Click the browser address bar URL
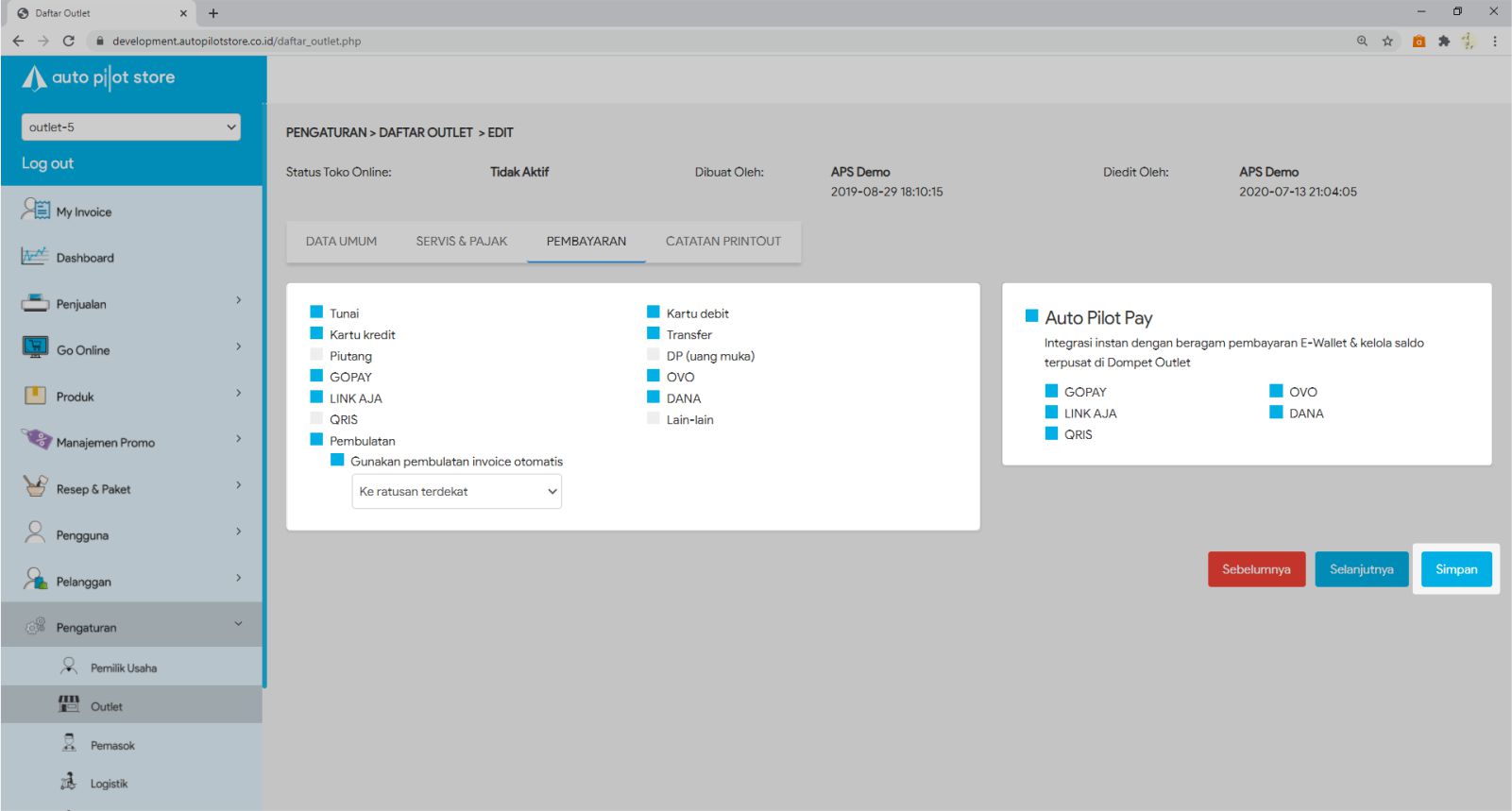 click(x=236, y=41)
